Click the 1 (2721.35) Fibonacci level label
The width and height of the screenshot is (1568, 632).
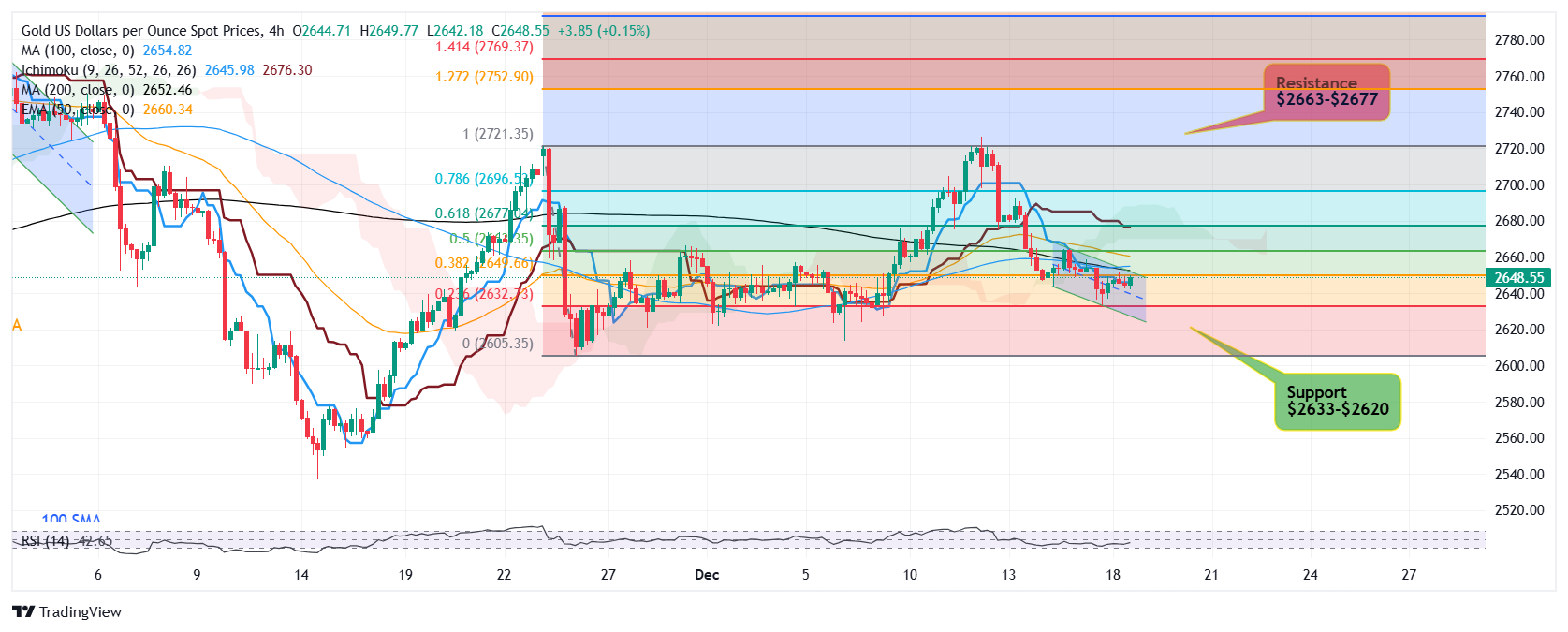coord(497,134)
